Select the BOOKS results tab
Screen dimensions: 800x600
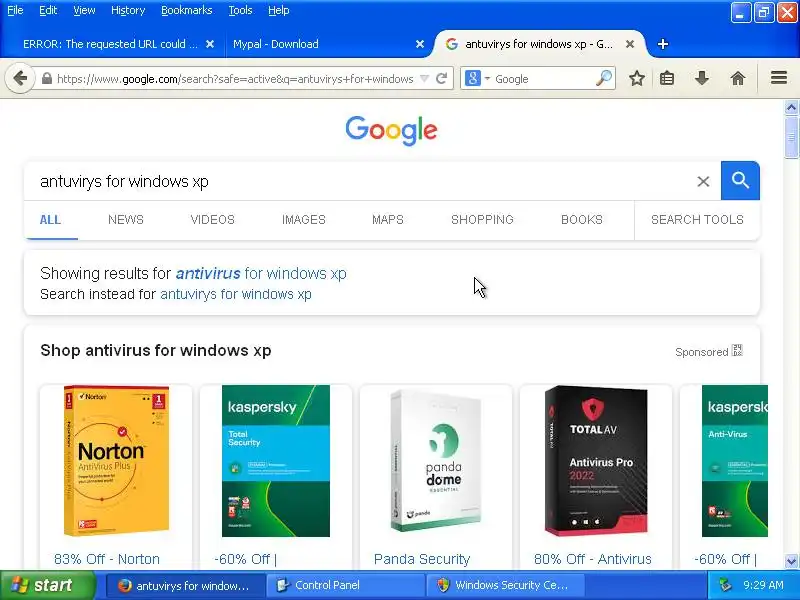(582, 220)
